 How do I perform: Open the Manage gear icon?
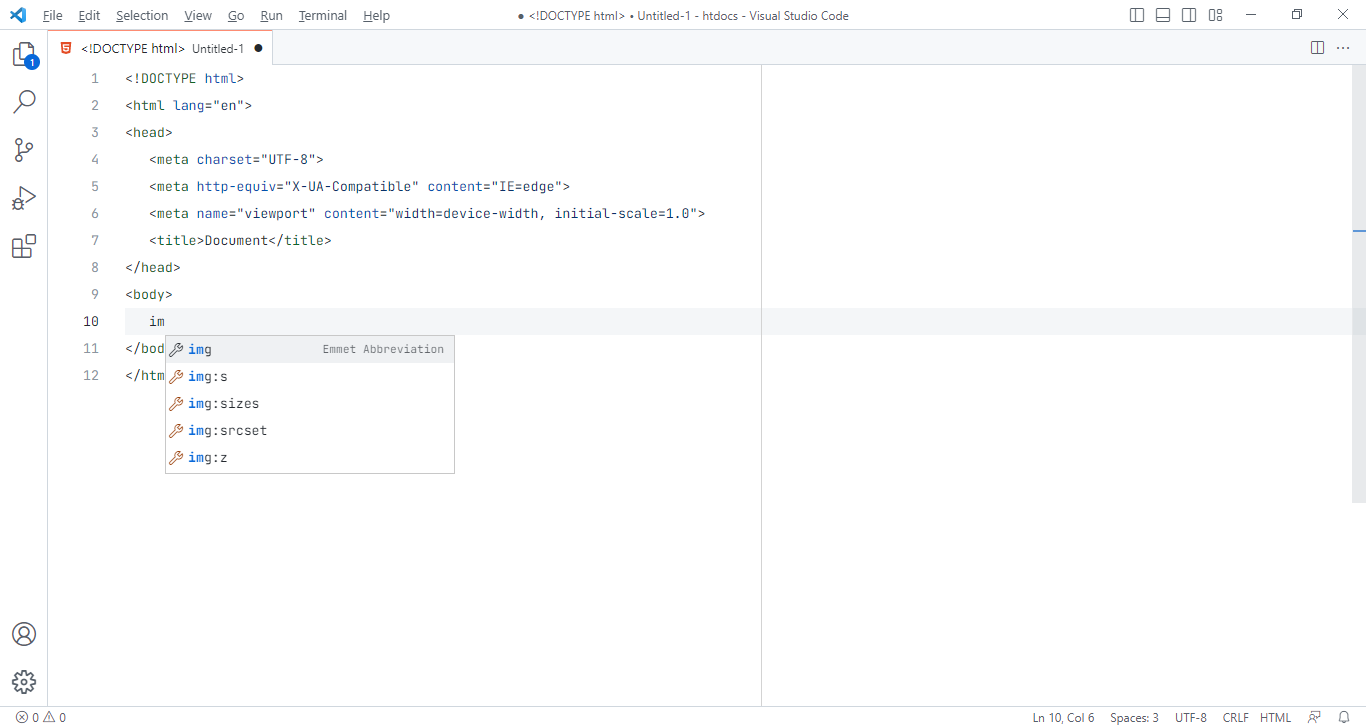click(x=24, y=682)
